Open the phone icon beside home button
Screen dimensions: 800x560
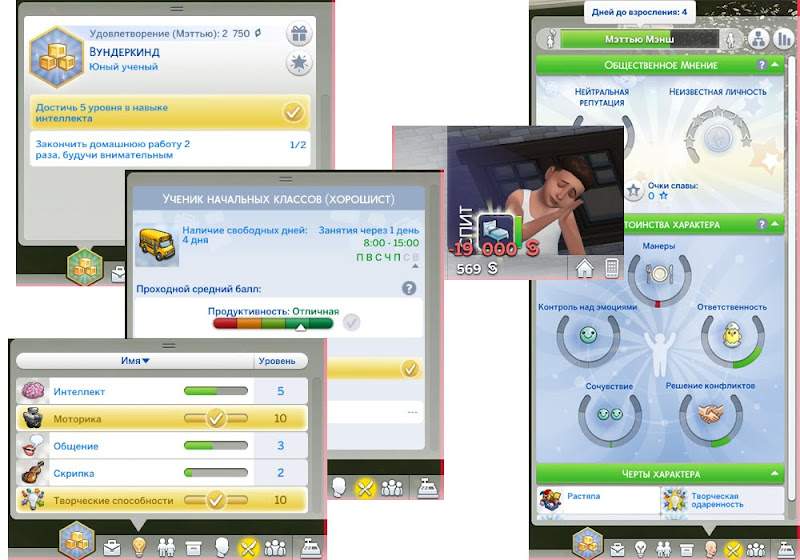pos(612,268)
